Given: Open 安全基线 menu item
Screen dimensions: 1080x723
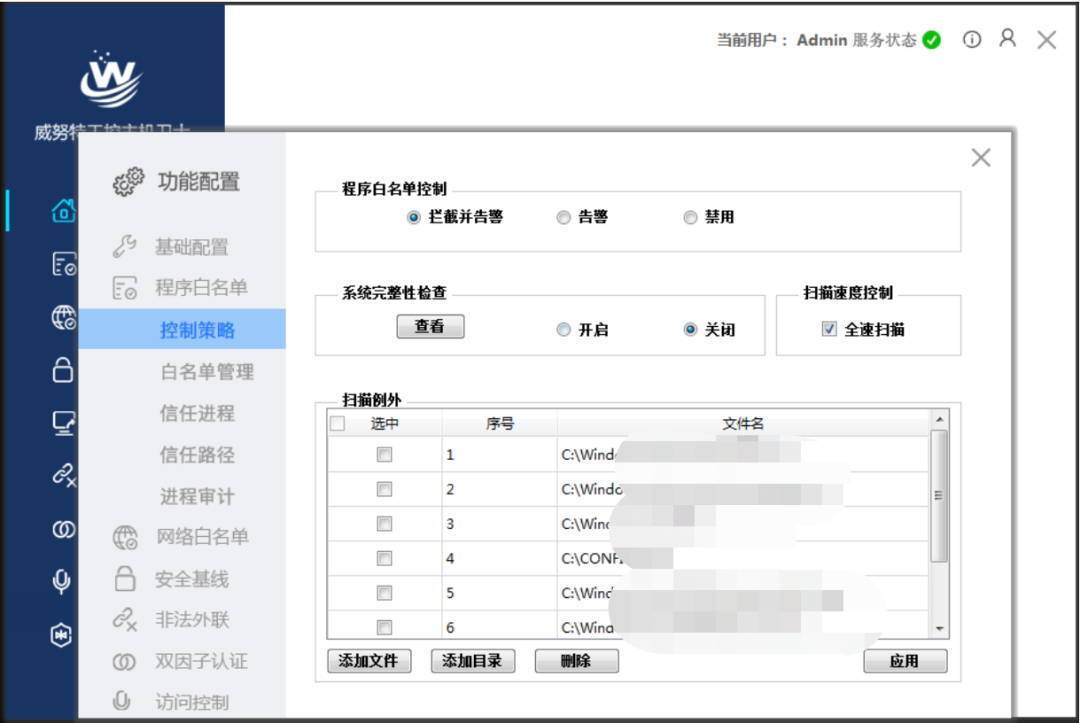Looking at the screenshot, I should click(191, 579).
